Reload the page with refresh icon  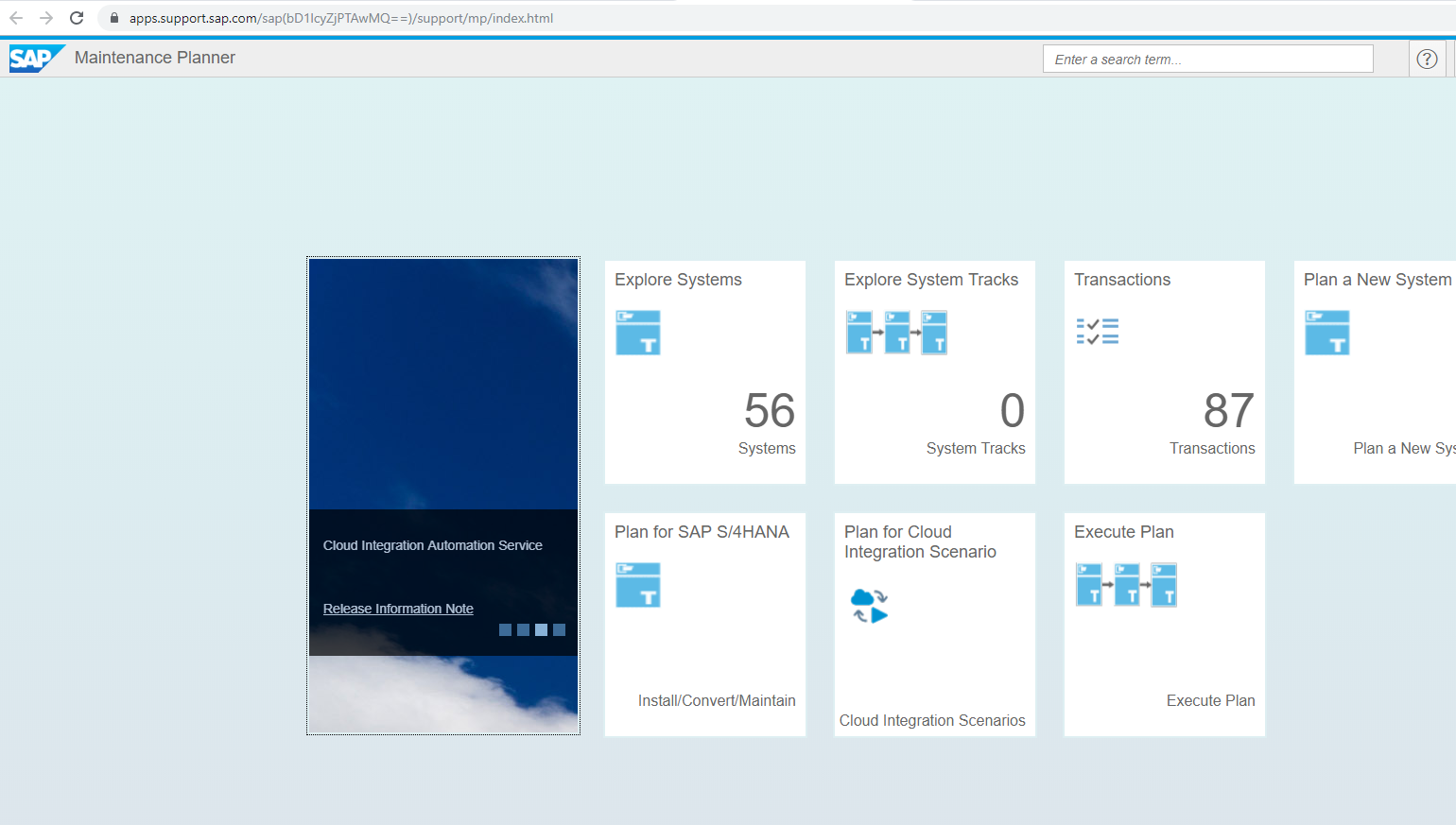[x=77, y=18]
